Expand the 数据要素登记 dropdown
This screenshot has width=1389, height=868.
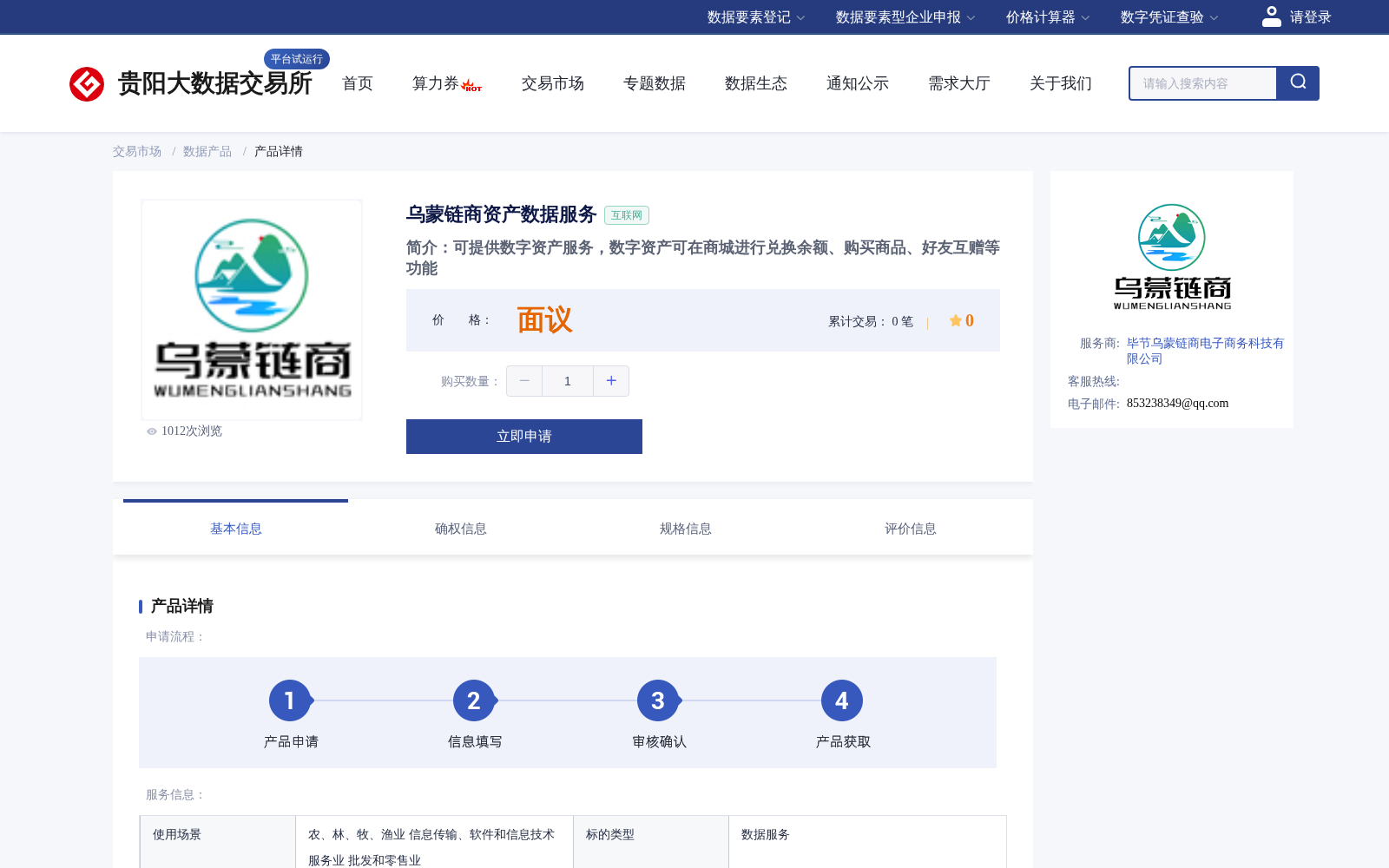pyautogui.click(x=755, y=17)
